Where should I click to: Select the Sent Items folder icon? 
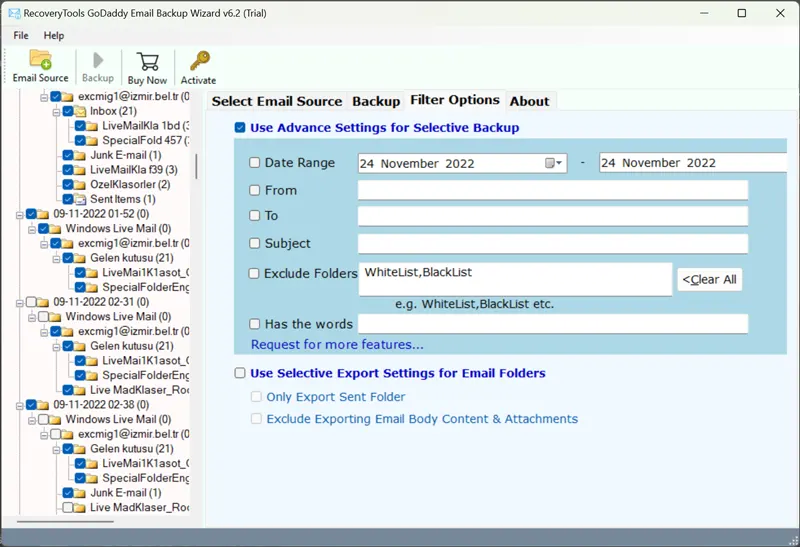81,199
